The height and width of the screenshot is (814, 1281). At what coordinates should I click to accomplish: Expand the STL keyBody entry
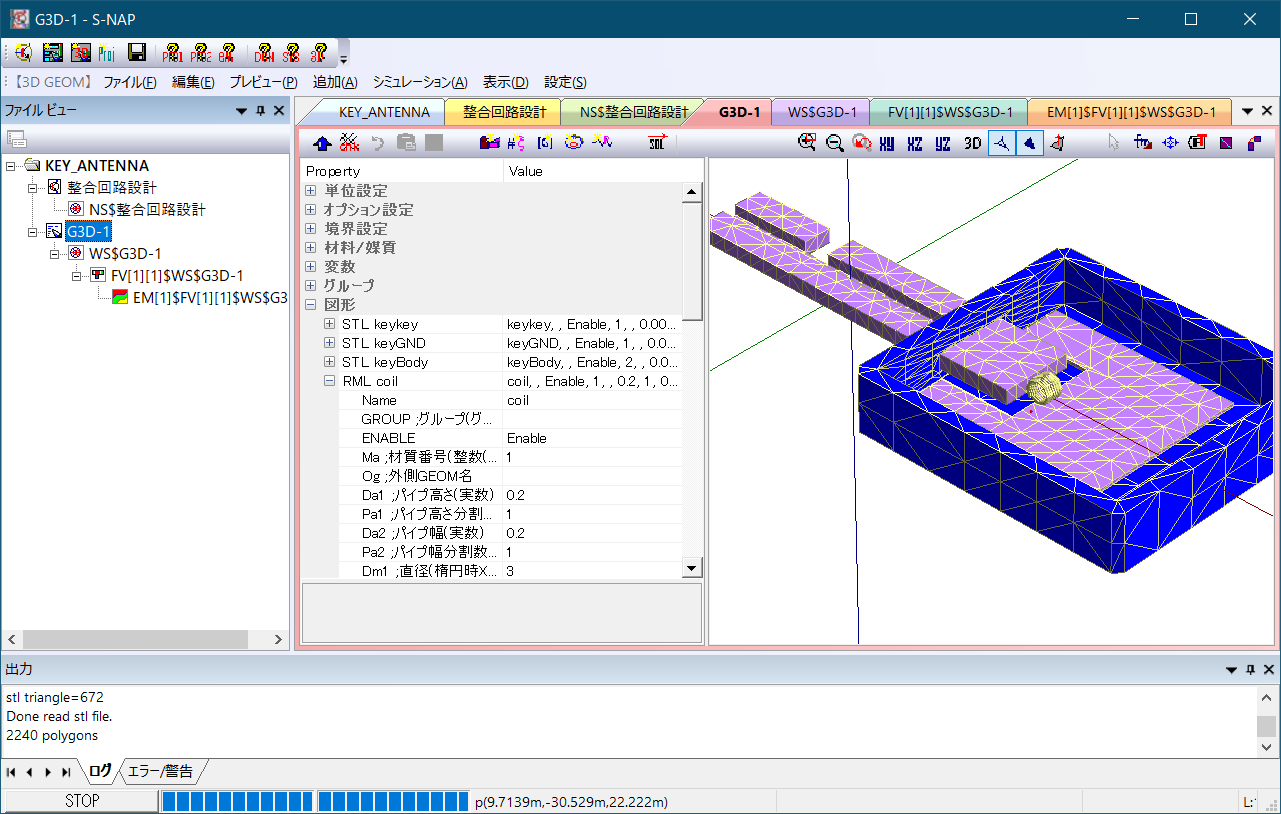(x=329, y=362)
